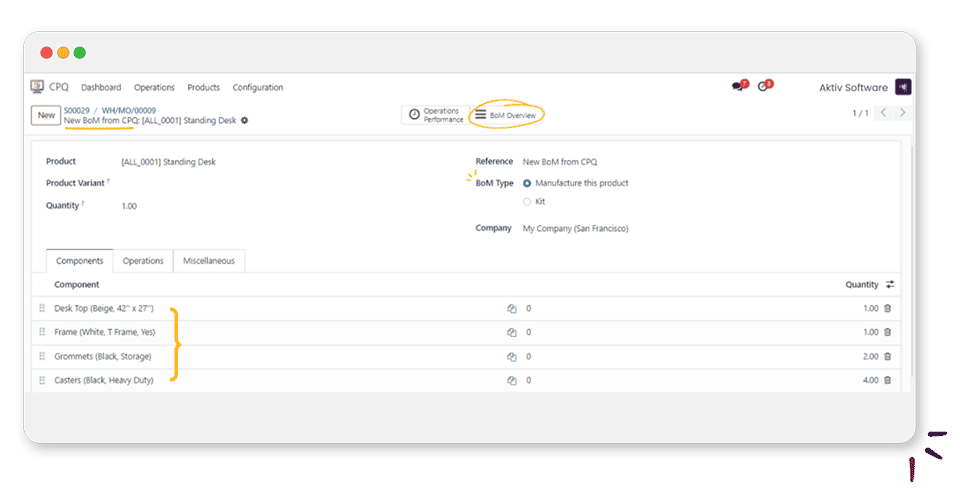The width and height of the screenshot is (960, 504).
Task: Click the gear icon beside Standing Desk
Action: point(245,121)
